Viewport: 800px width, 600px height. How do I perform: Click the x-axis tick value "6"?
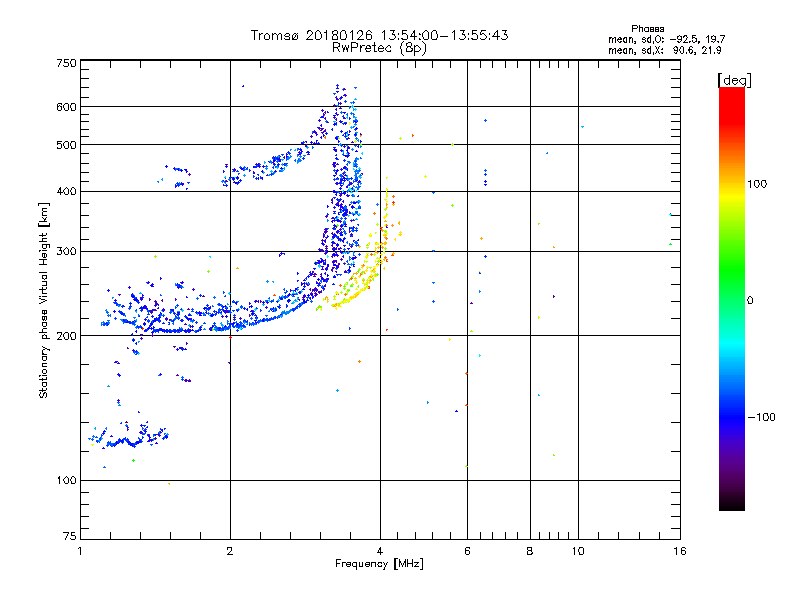point(467,551)
